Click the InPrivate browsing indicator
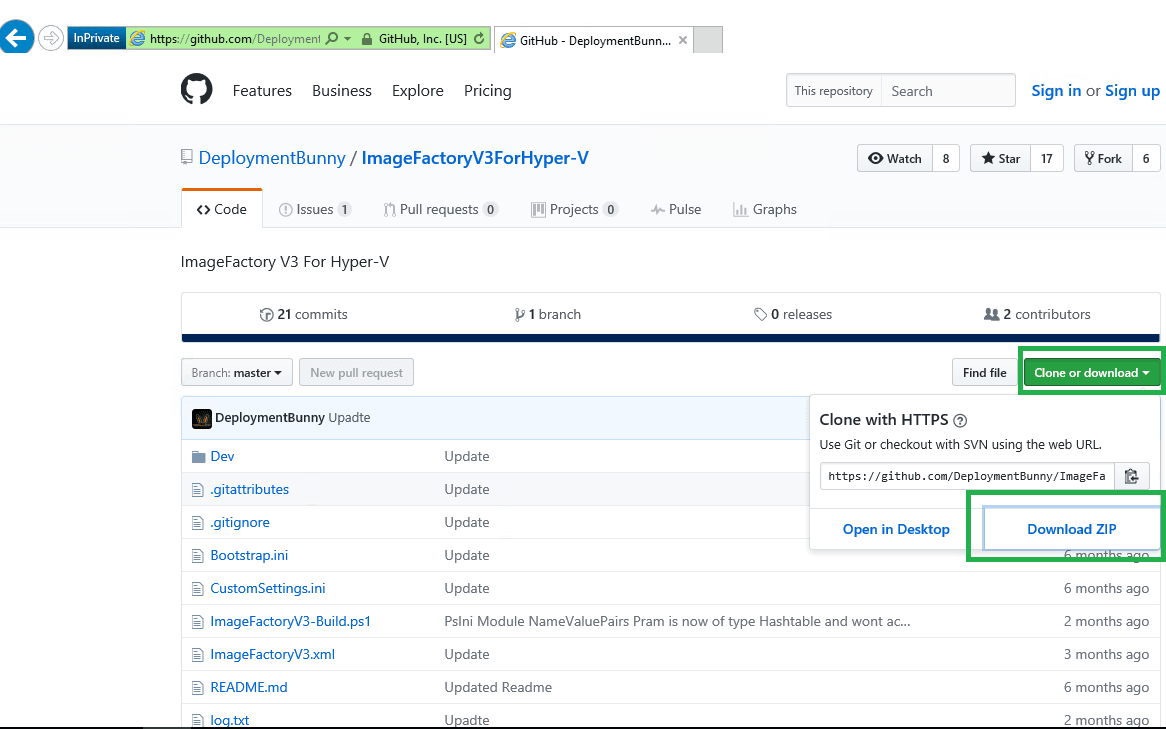The width and height of the screenshot is (1166, 729). point(97,38)
